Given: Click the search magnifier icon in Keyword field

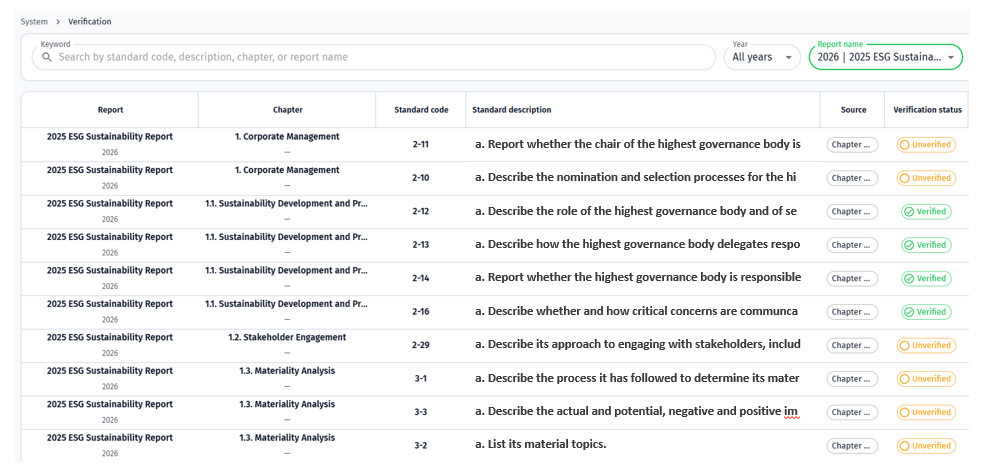Looking at the screenshot, I should click(x=46, y=57).
